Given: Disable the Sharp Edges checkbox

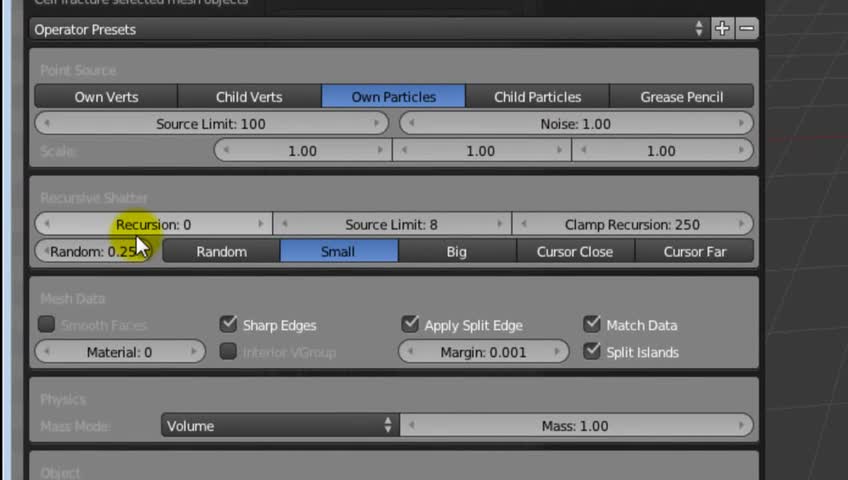Looking at the screenshot, I should click(228, 324).
